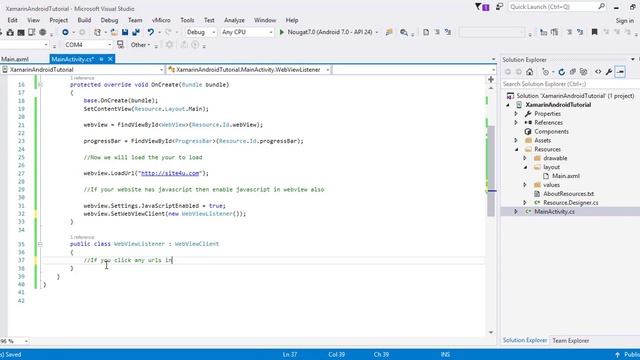640x360 pixels.
Task: Select AboutResources.txt in Solution Explorer
Action: pos(568,194)
